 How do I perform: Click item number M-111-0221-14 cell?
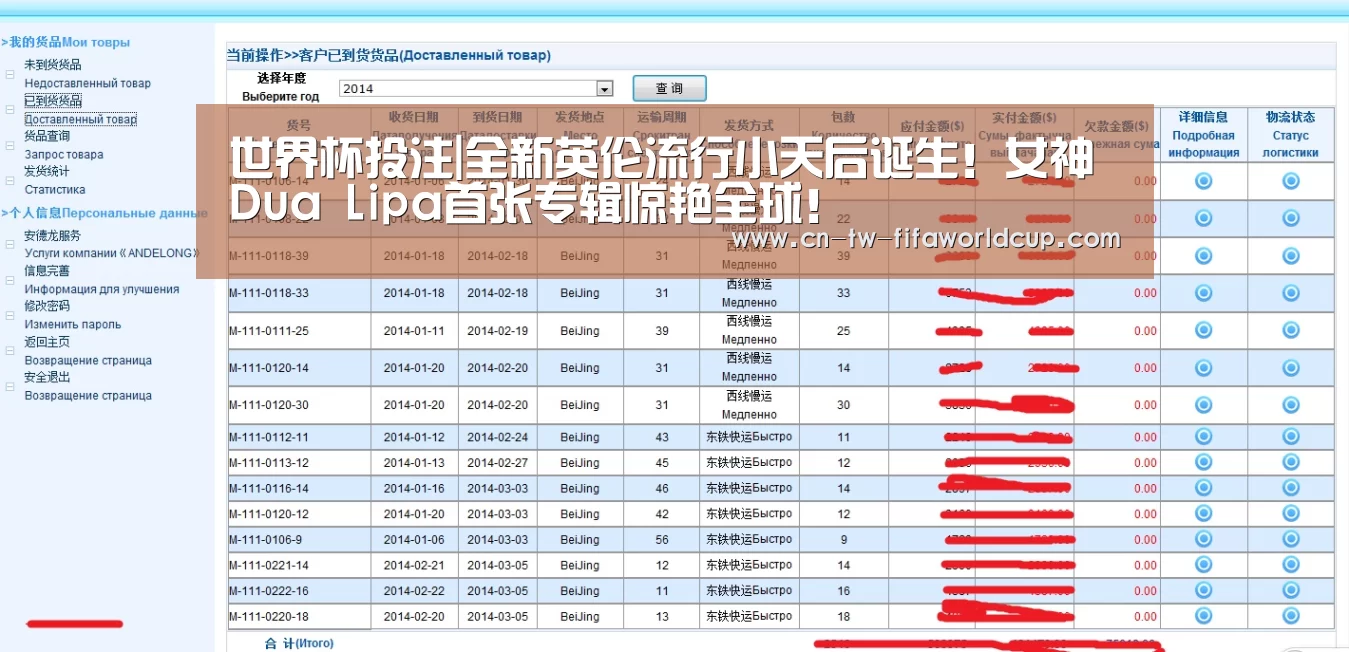tap(299, 565)
